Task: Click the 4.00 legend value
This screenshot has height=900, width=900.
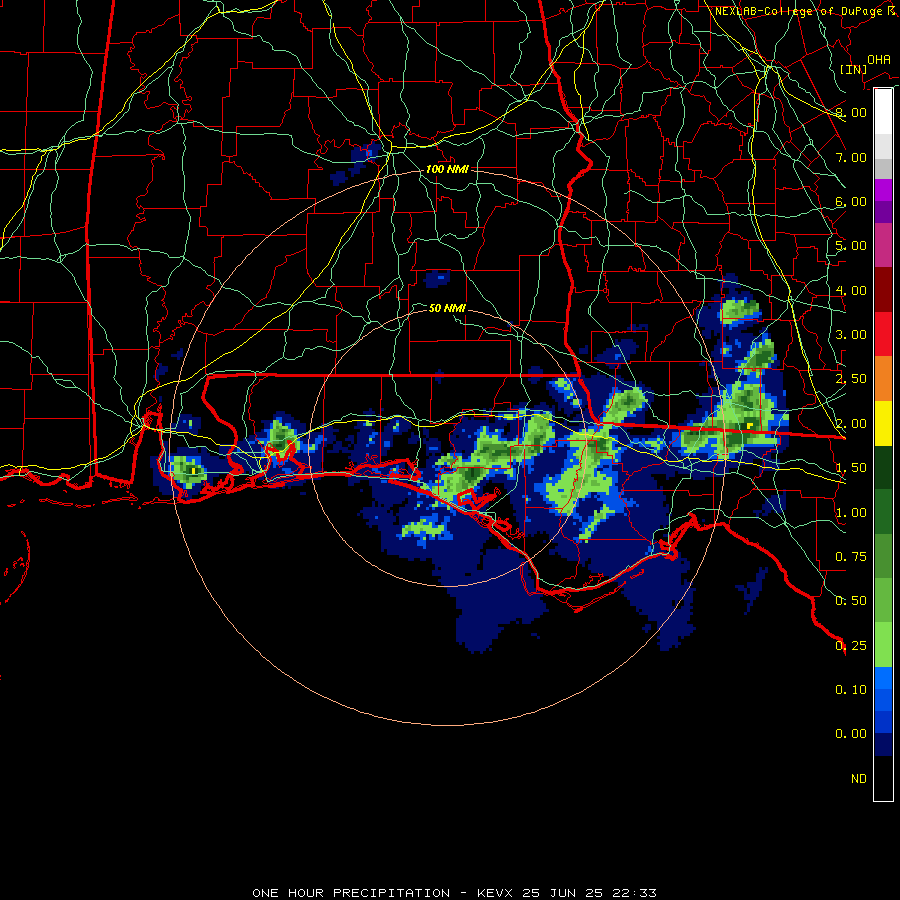Action: point(851,290)
